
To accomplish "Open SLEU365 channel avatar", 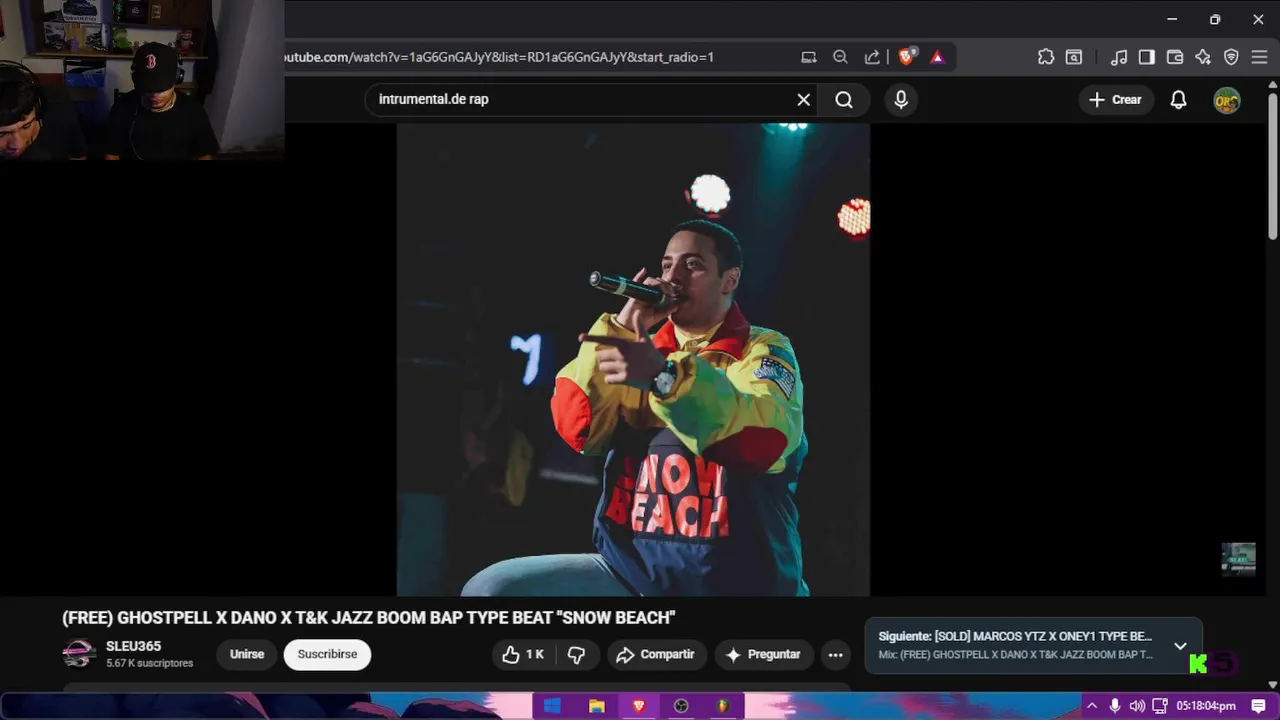I will (x=79, y=654).
